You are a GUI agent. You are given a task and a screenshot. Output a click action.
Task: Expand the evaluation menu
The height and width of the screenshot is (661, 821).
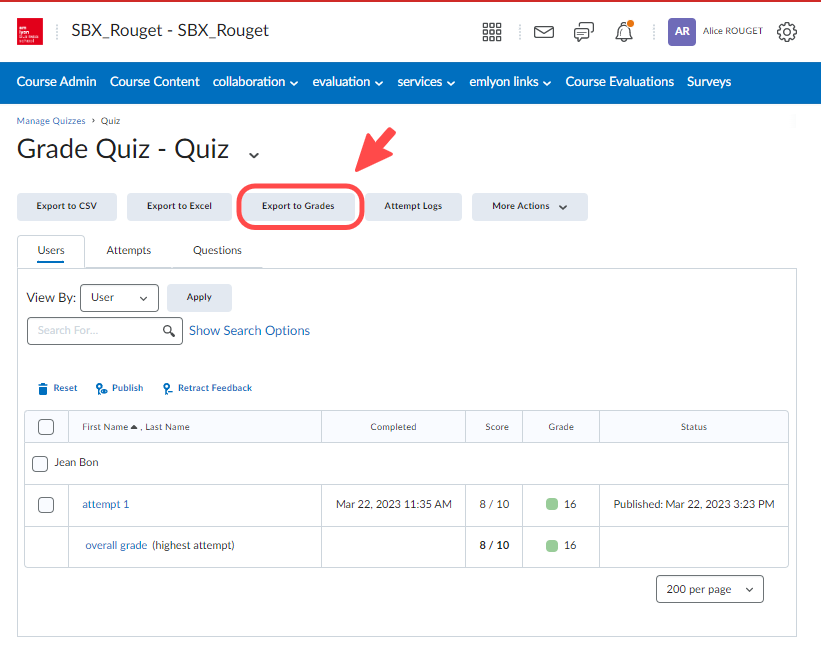pyautogui.click(x=348, y=82)
